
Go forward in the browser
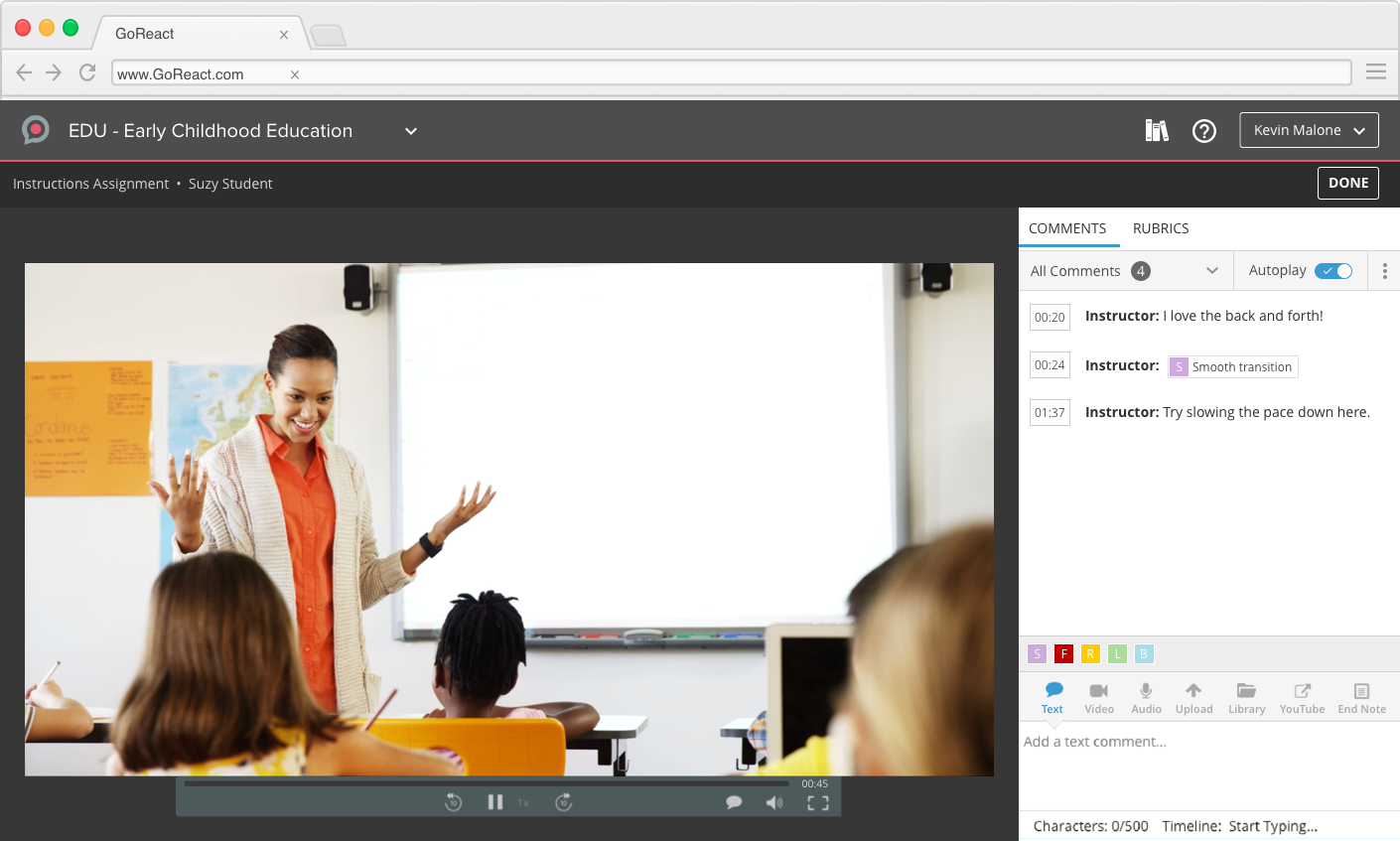[x=54, y=72]
